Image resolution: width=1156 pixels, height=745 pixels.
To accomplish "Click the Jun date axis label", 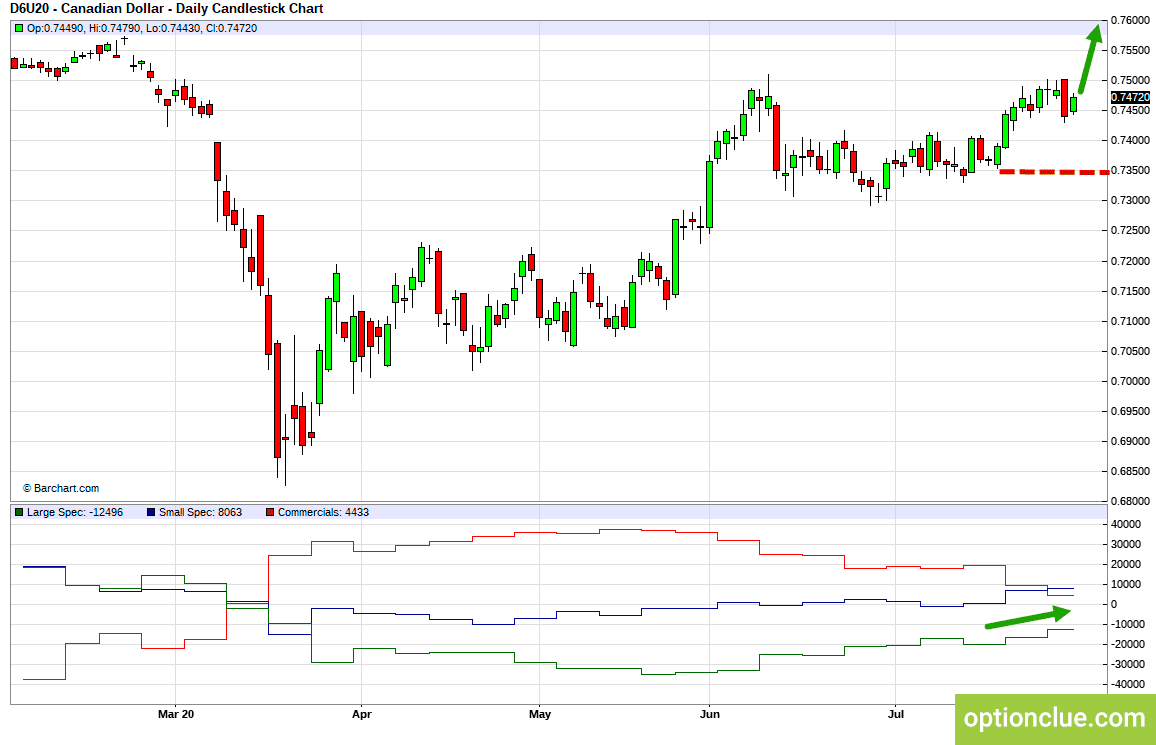I will [709, 714].
